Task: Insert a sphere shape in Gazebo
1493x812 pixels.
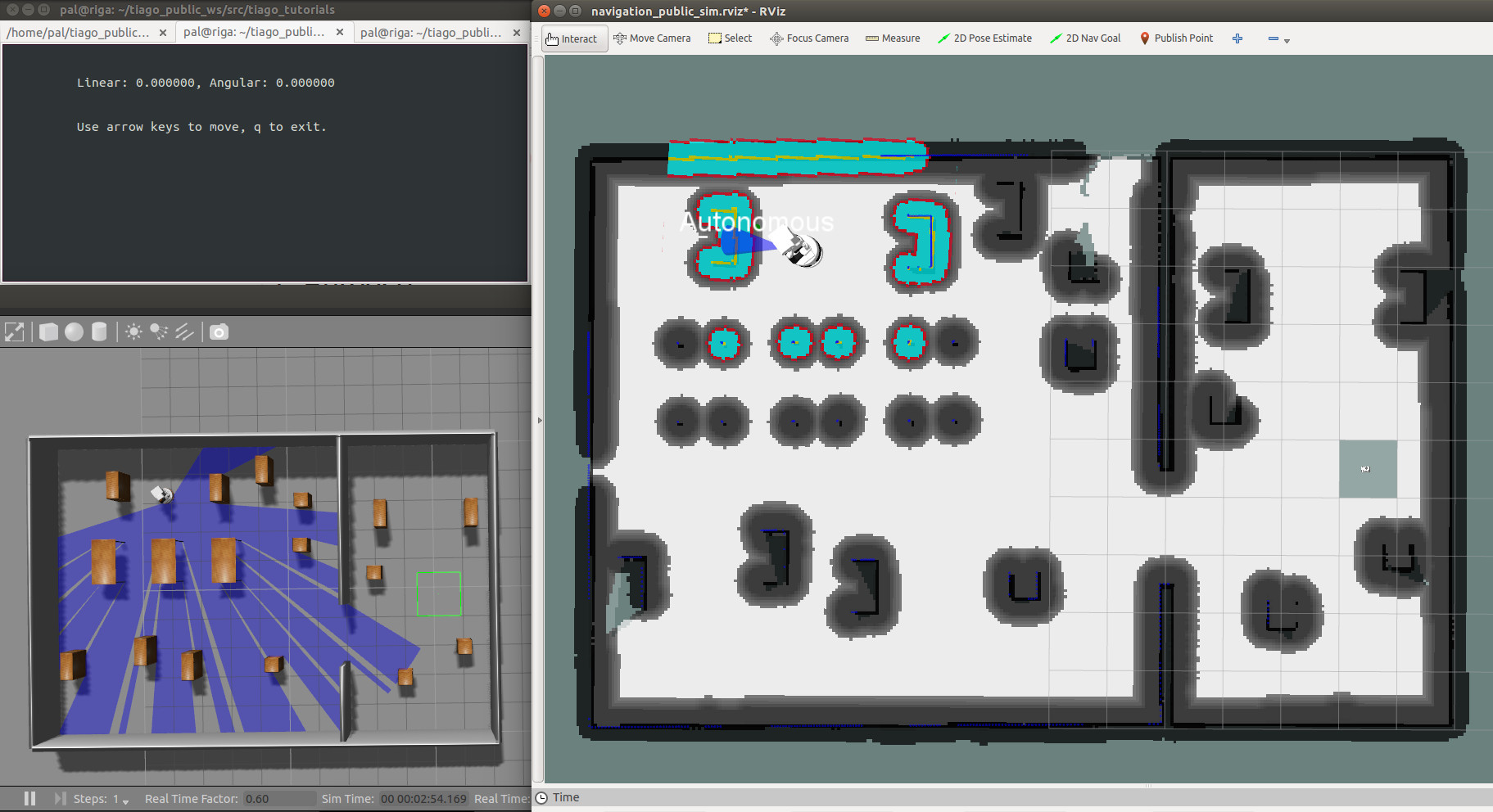Action: coord(75,332)
